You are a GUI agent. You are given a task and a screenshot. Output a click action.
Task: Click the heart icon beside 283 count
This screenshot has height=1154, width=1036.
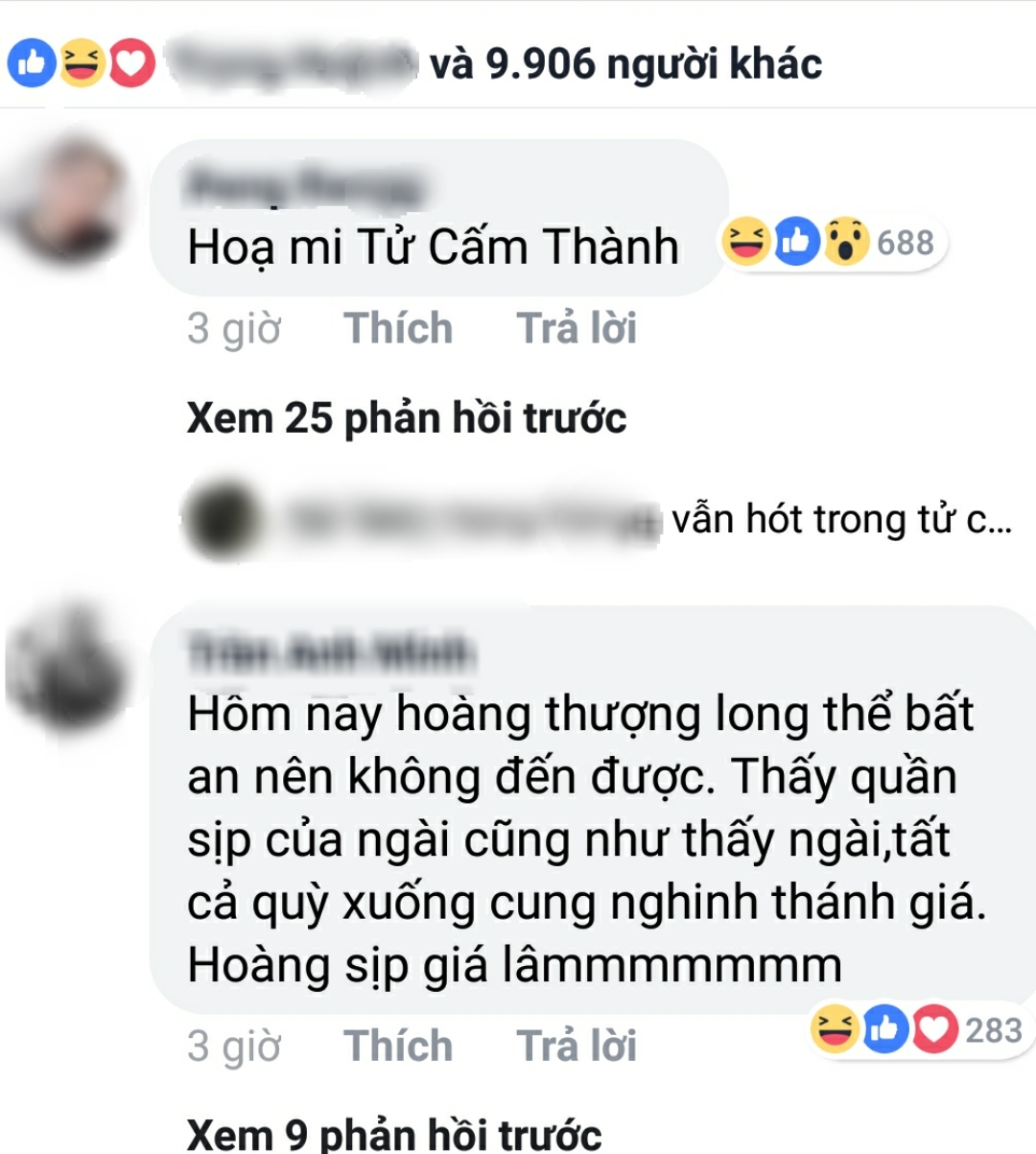click(x=935, y=1029)
